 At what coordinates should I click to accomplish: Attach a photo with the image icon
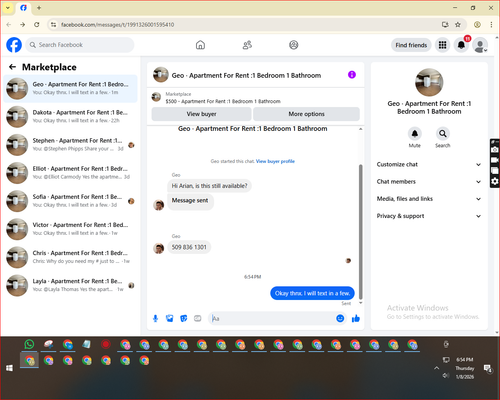click(x=170, y=319)
